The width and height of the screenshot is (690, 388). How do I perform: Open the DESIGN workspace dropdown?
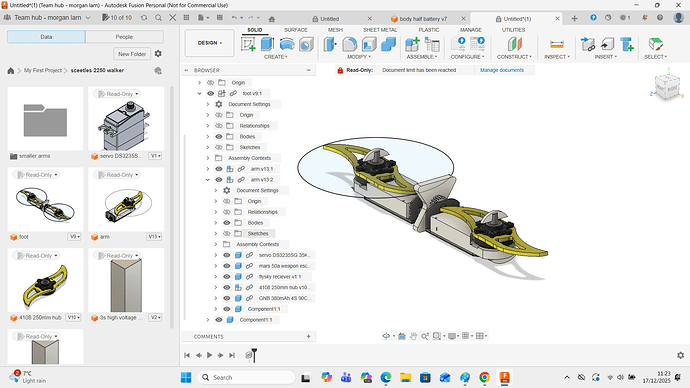tap(209, 43)
